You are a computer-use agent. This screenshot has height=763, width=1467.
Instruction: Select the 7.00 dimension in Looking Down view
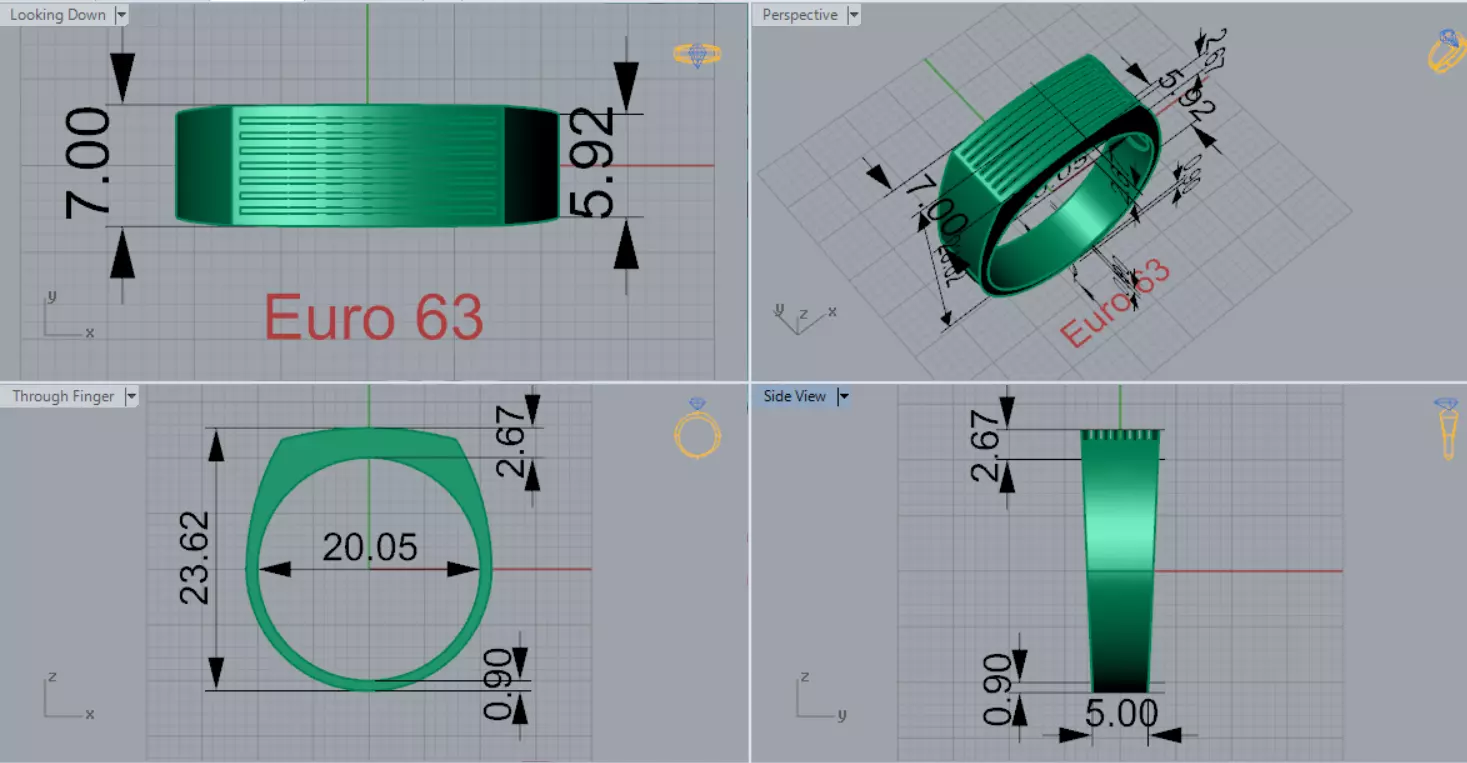coord(88,164)
